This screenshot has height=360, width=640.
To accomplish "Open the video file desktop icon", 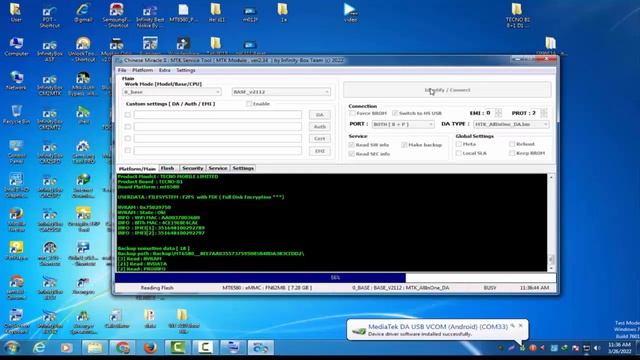I will 350,12.
